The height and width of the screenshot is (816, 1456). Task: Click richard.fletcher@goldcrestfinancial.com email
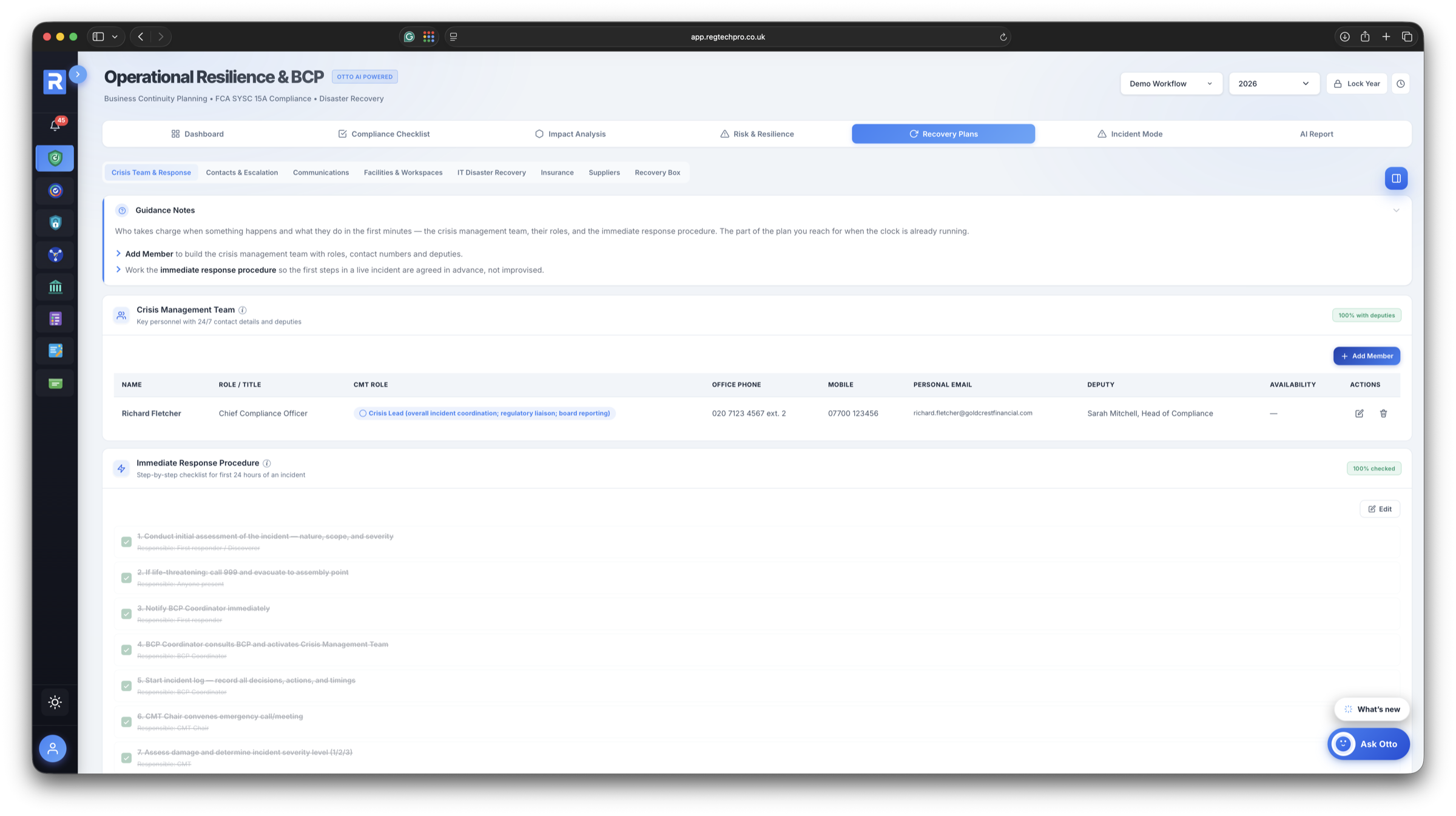pyautogui.click(x=972, y=413)
